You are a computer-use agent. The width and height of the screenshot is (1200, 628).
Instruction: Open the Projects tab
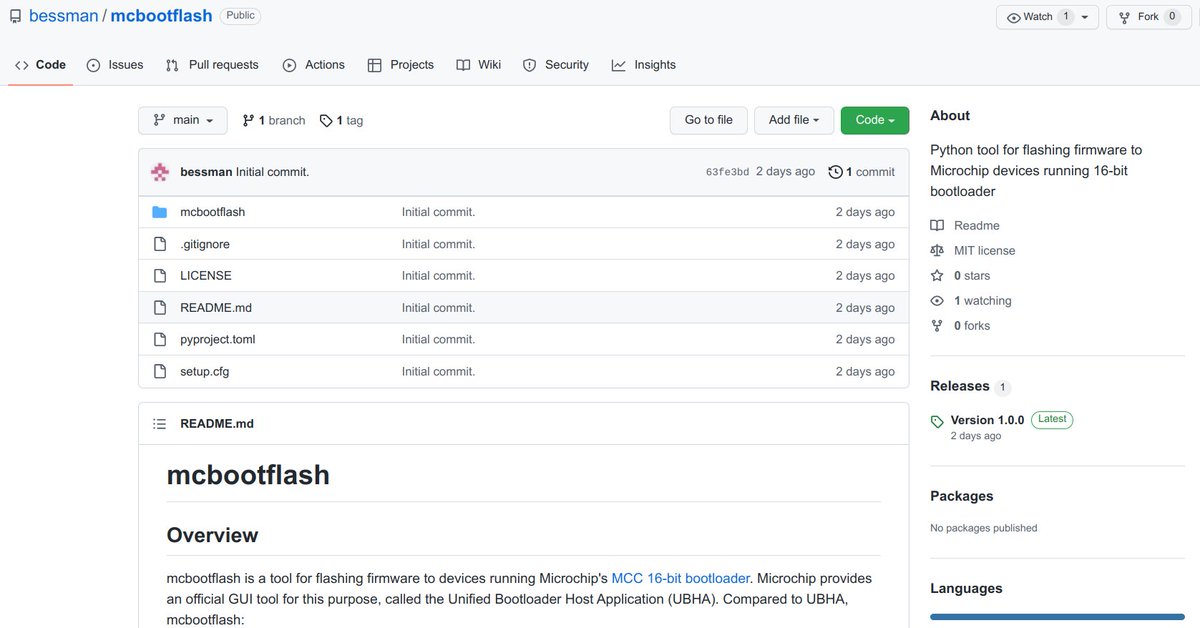pos(400,65)
